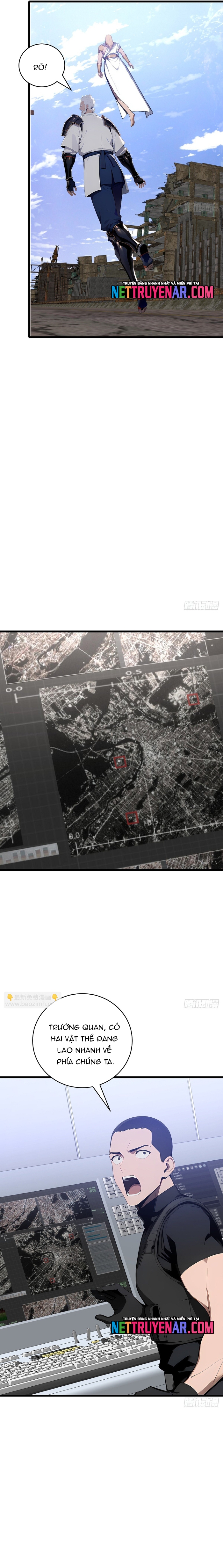This screenshot has width=223, height=1568.
Task: Click the middle red square map marker
Action: tap(120, 761)
